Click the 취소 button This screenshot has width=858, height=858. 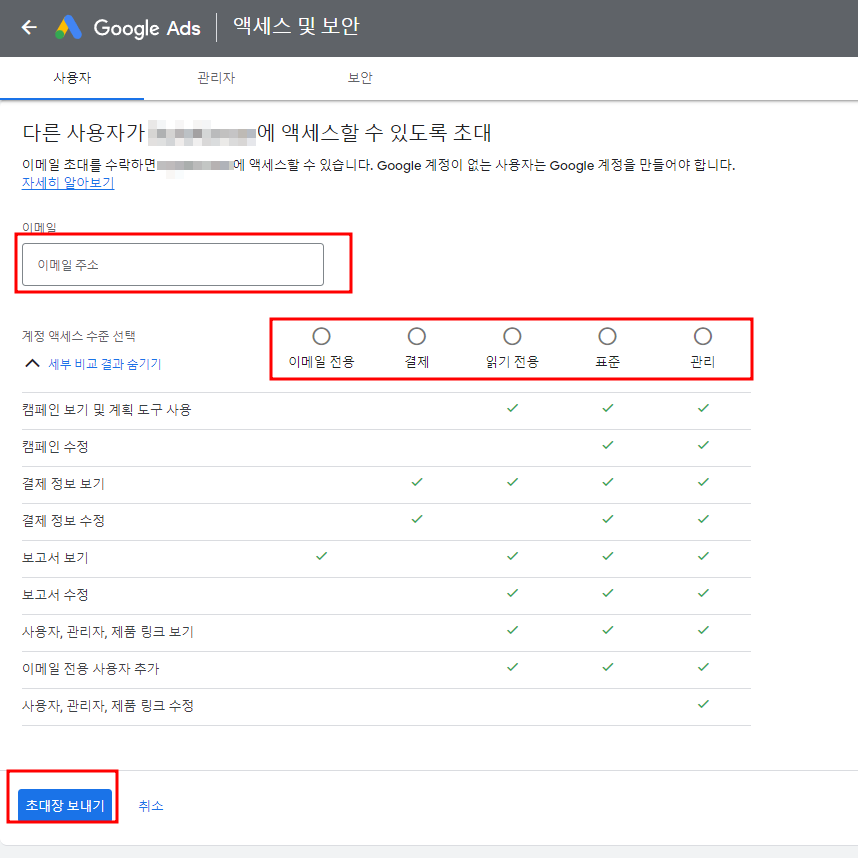[x=151, y=805]
